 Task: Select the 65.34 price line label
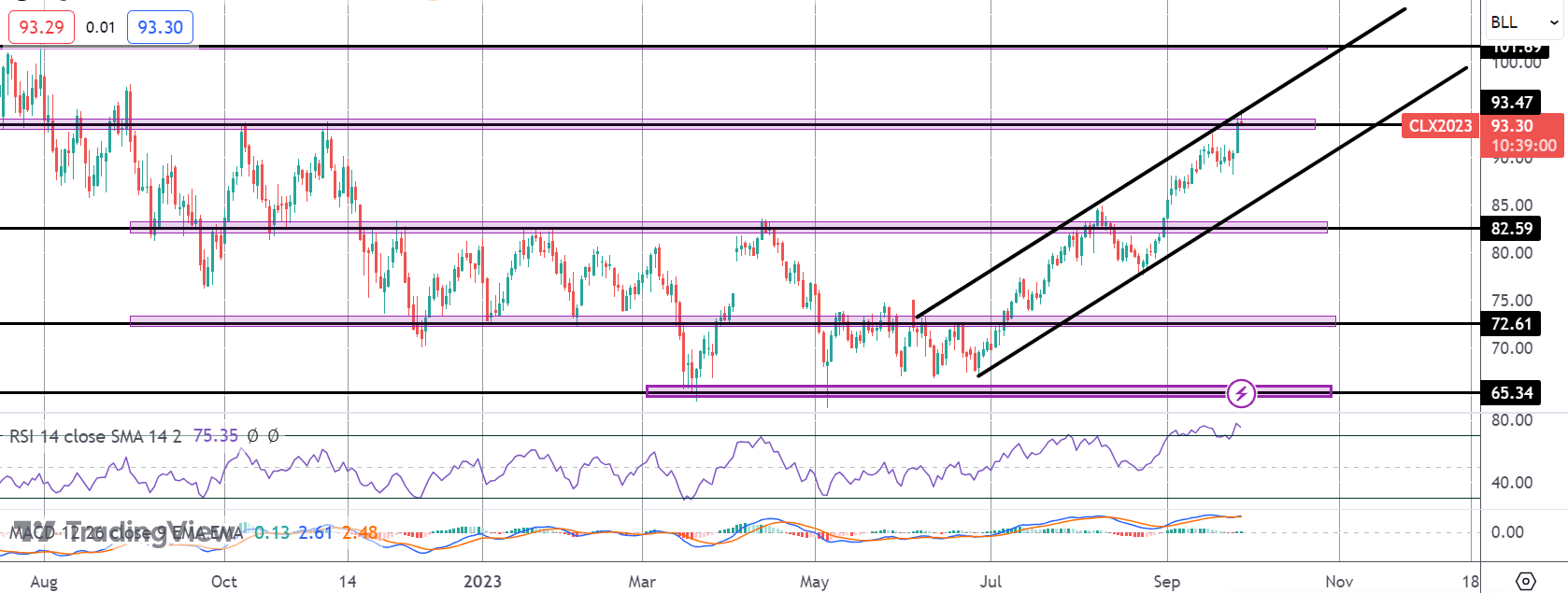click(x=1512, y=393)
